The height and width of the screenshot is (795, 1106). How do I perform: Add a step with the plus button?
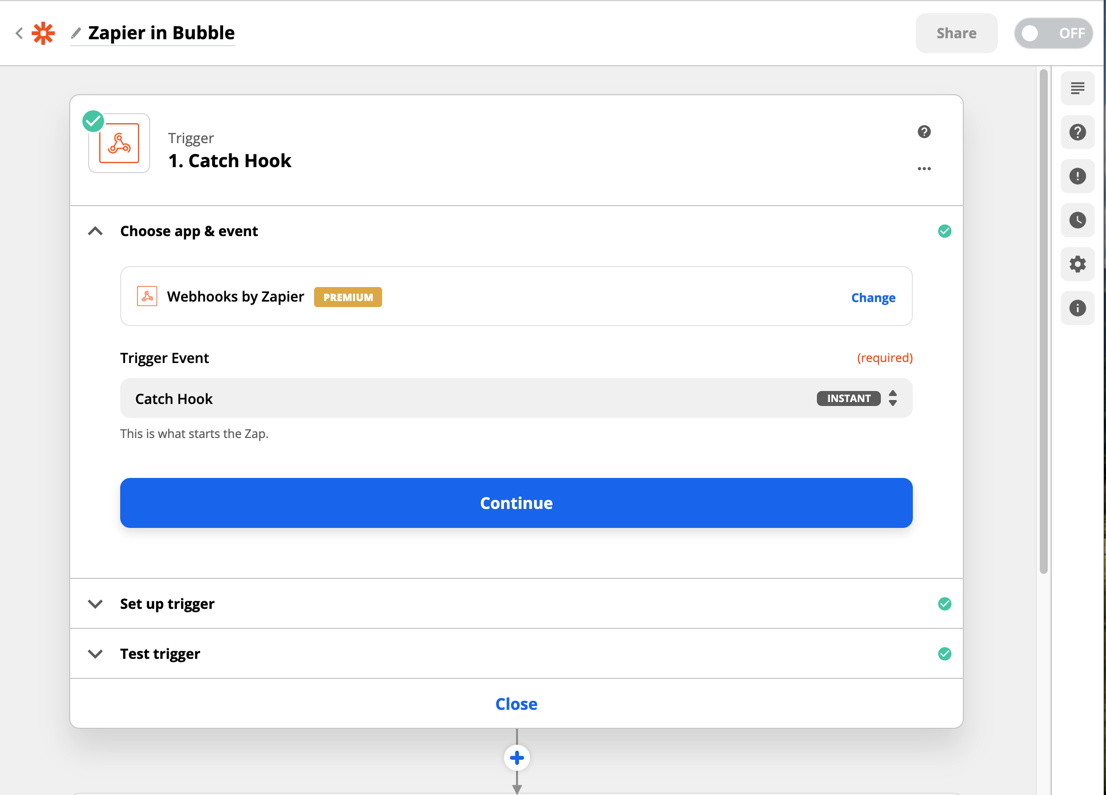[x=517, y=758]
